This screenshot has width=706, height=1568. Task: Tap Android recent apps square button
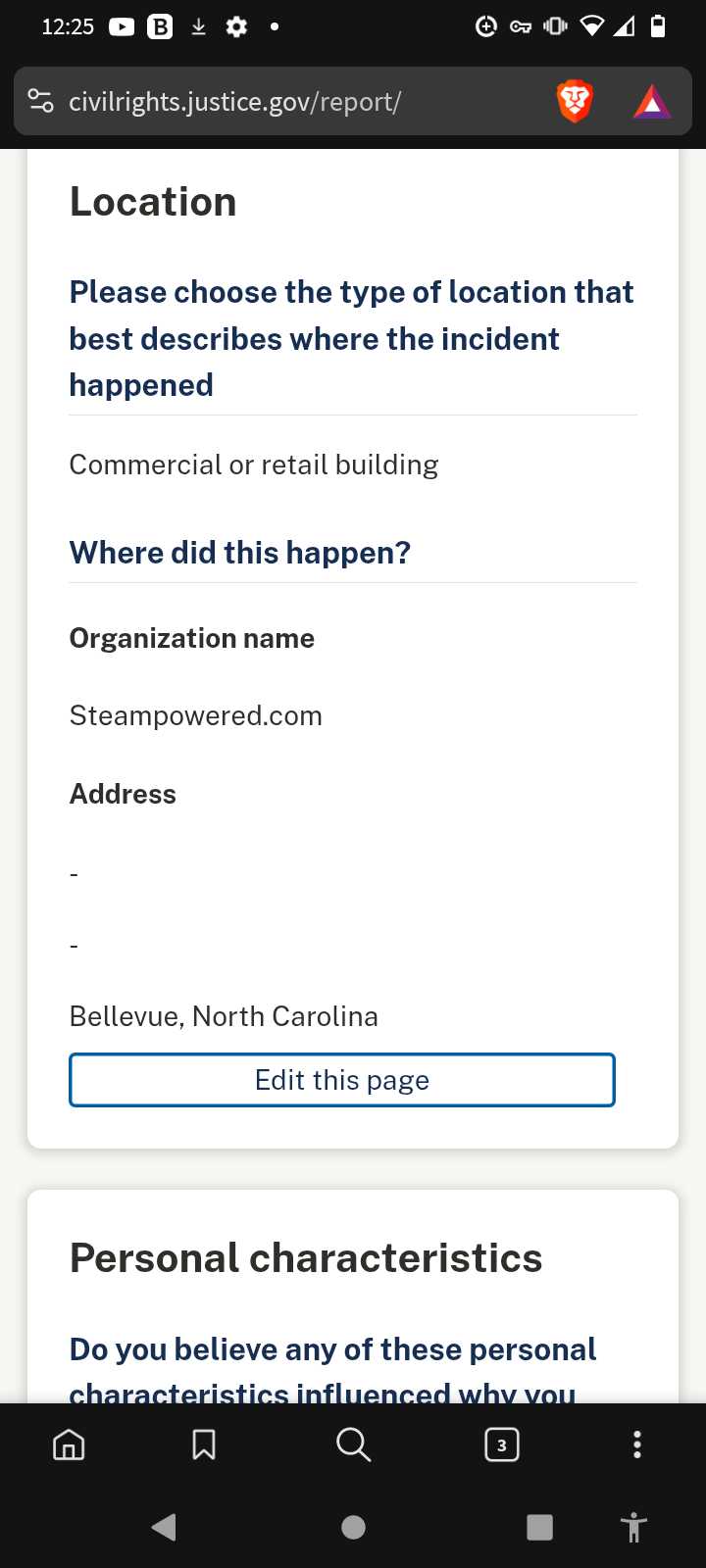tap(539, 1527)
